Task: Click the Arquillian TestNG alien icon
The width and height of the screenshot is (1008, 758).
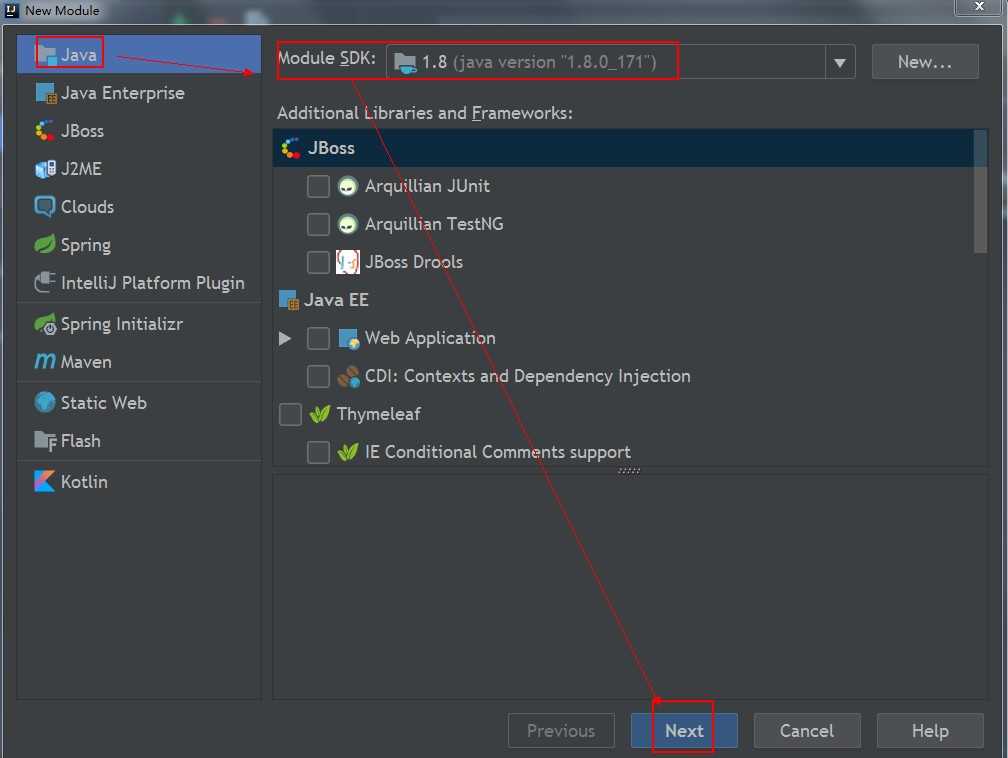Action: pyautogui.click(x=348, y=224)
